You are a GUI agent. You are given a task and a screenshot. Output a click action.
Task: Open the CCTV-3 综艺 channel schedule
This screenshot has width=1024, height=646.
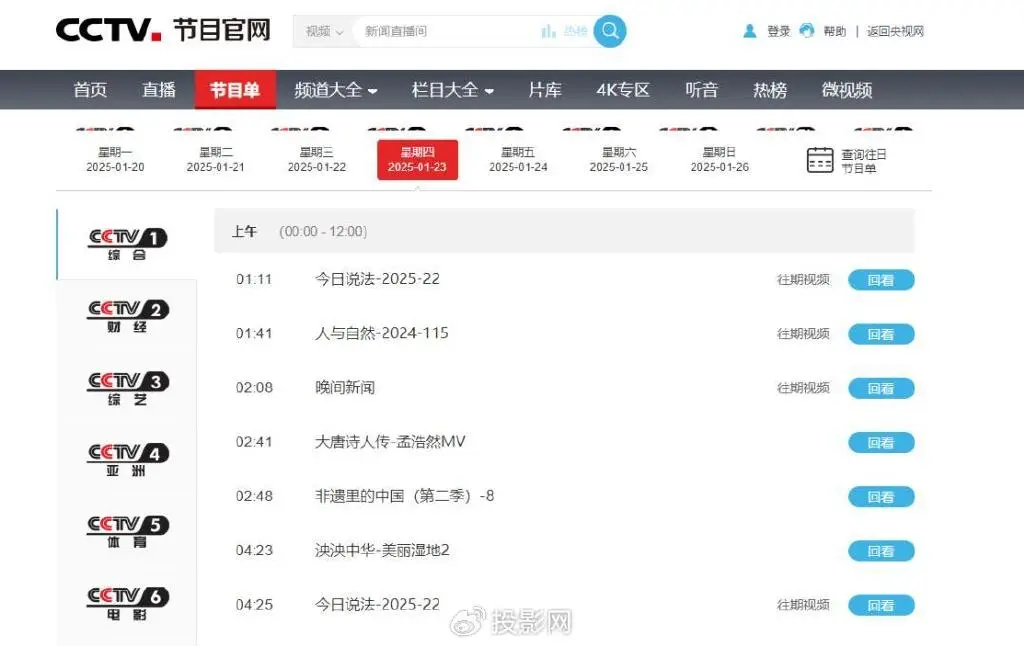click(x=126, y=383)
